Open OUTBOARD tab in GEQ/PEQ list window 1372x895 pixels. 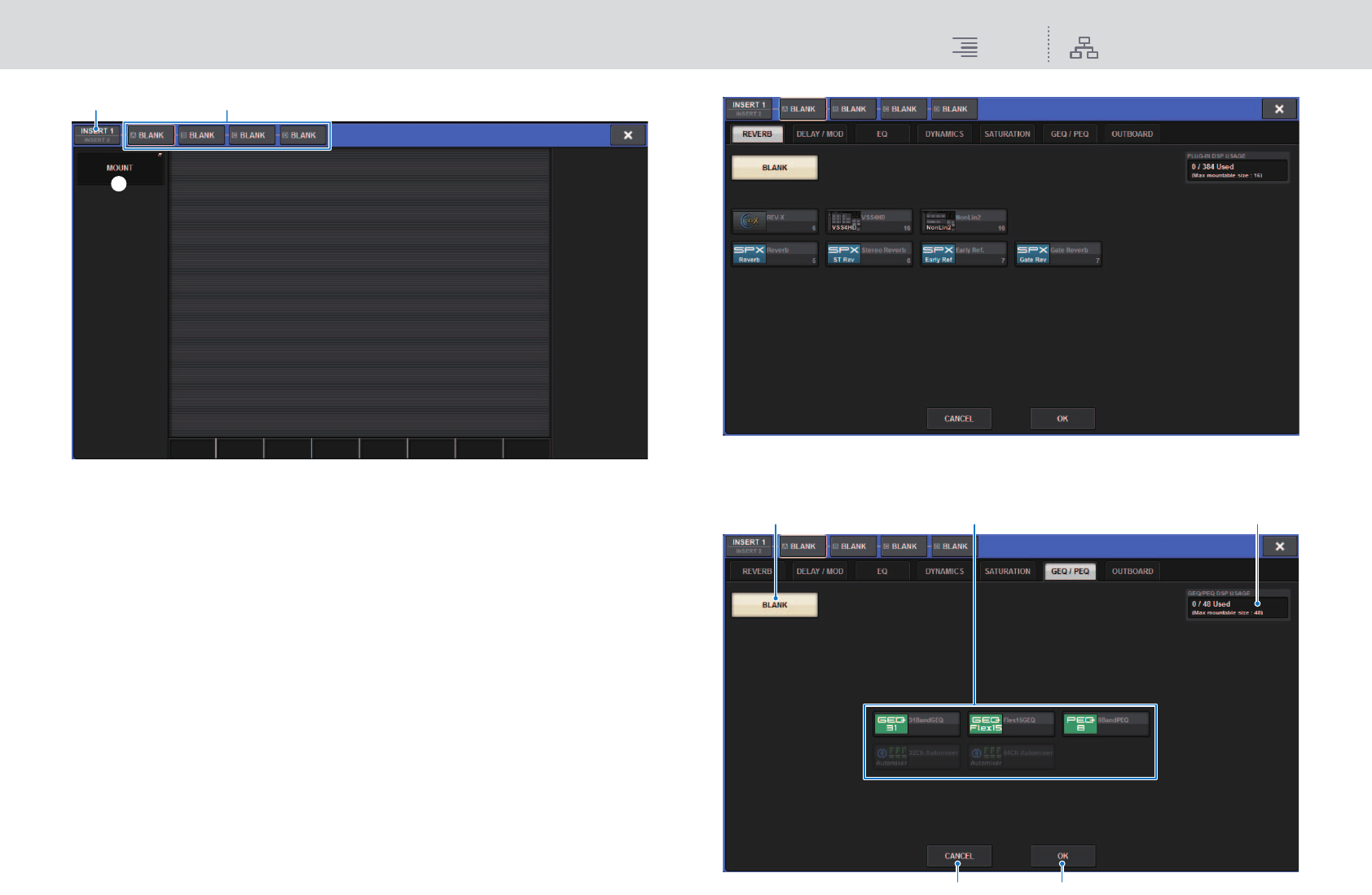tap(1132, 572)
